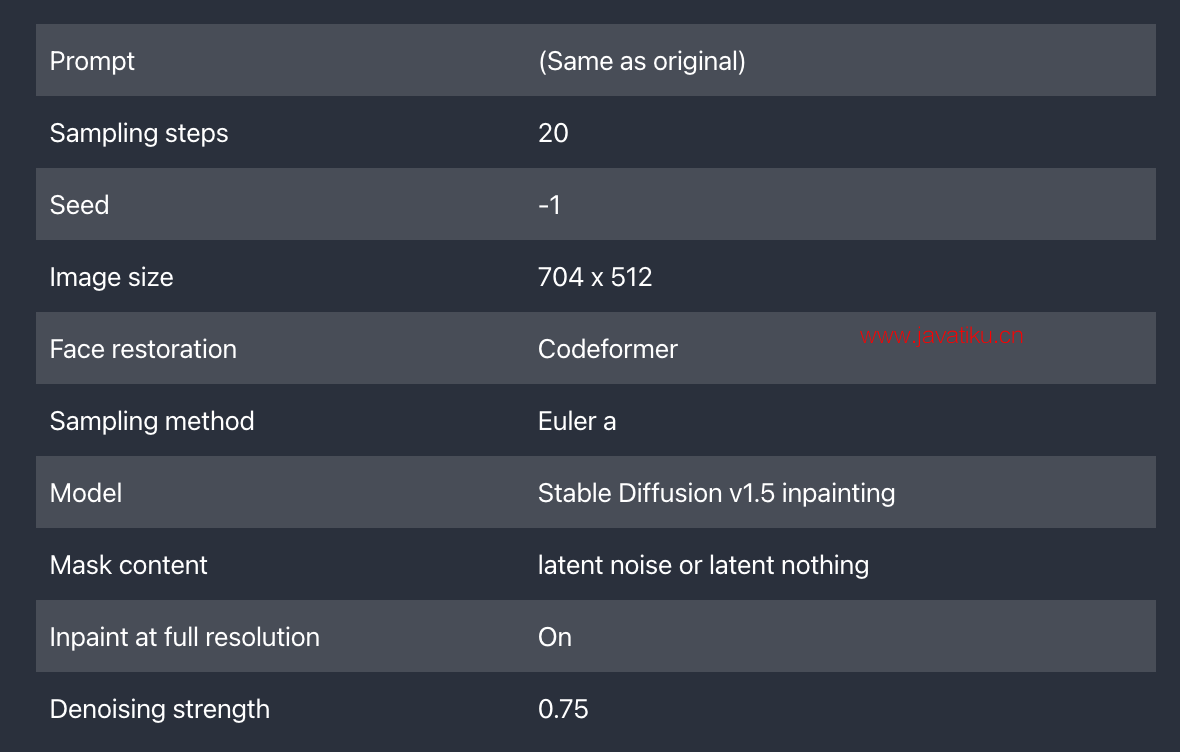Click the Sampling method label
The height and width of the screenshot is (752, 1180).
152,421
